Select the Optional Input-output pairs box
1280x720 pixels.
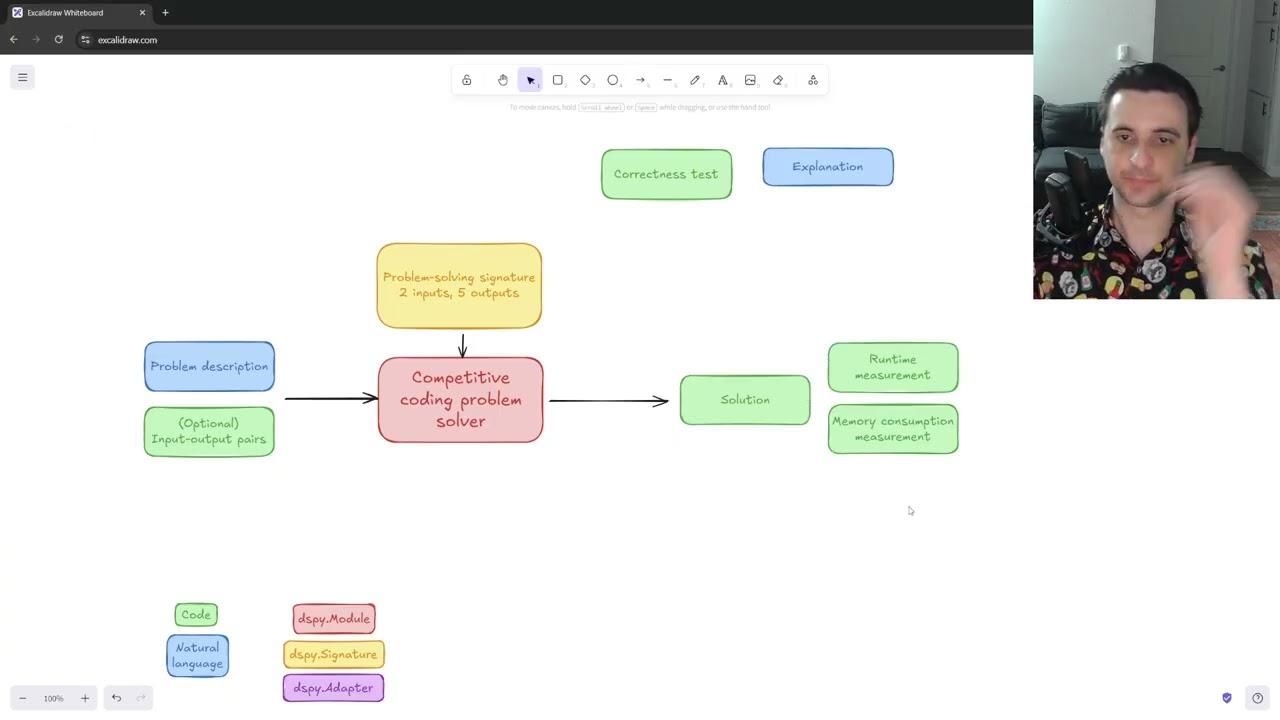click(209, 431)
